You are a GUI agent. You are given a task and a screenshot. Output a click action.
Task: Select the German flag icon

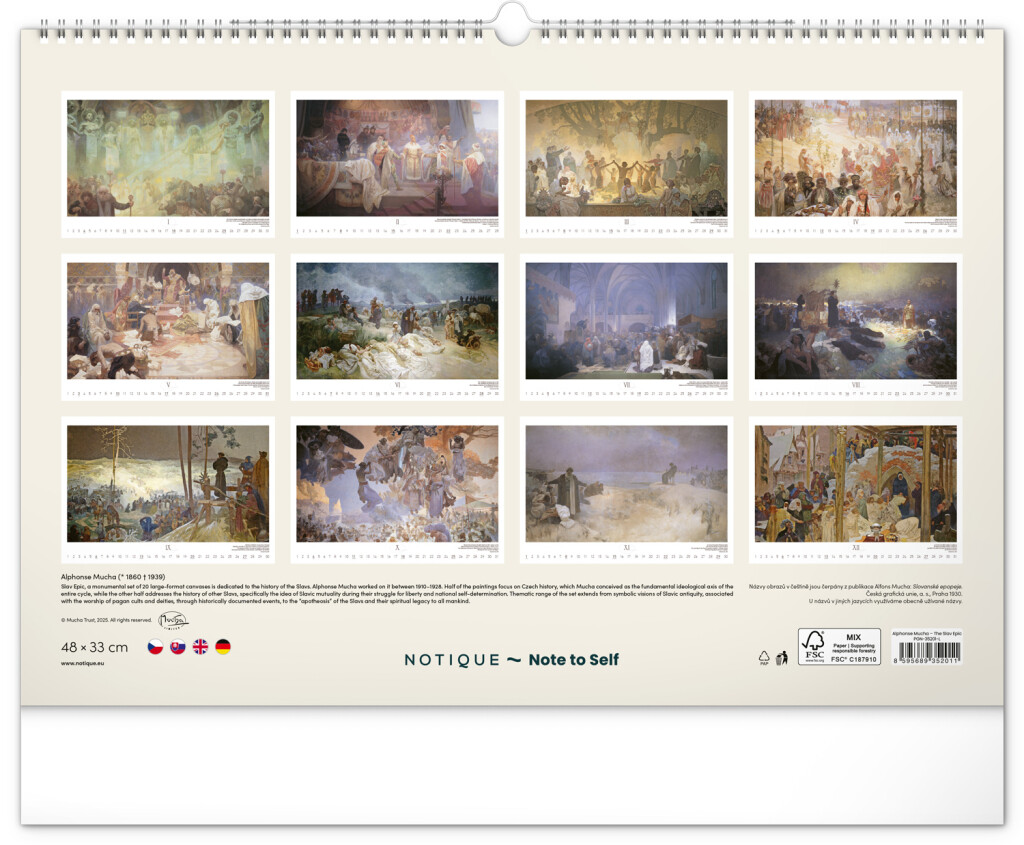(223, 647)
